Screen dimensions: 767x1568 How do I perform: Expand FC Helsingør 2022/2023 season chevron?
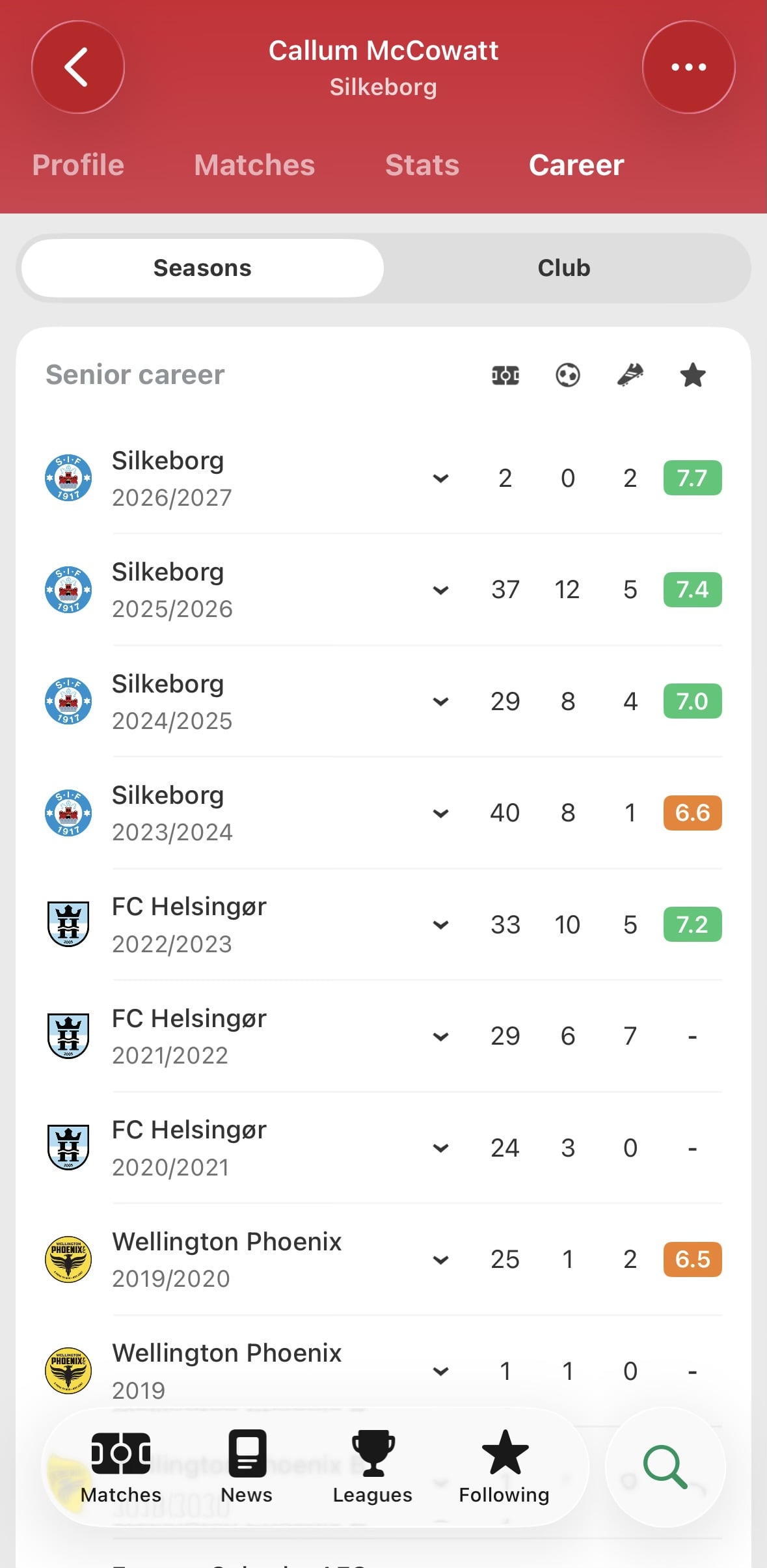tap(441, 925)
